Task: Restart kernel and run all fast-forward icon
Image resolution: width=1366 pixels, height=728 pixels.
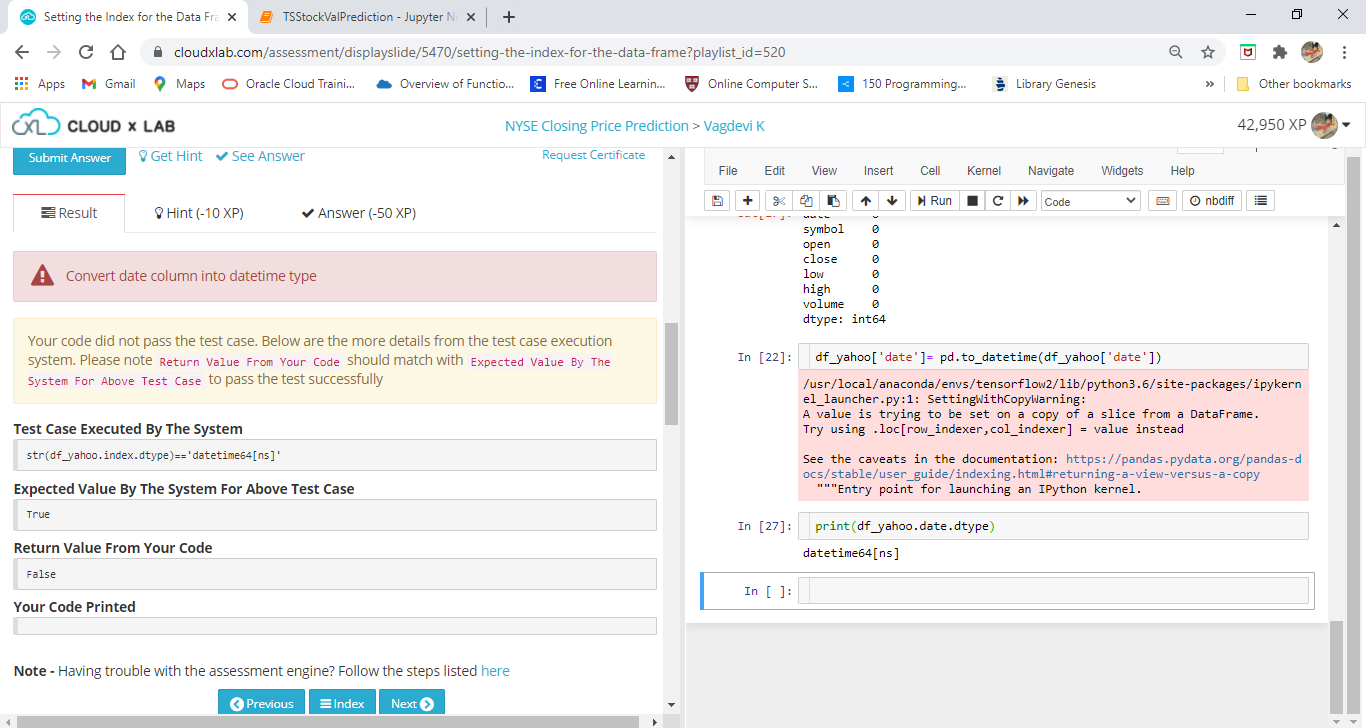Action: click(x=1023, y=201)
